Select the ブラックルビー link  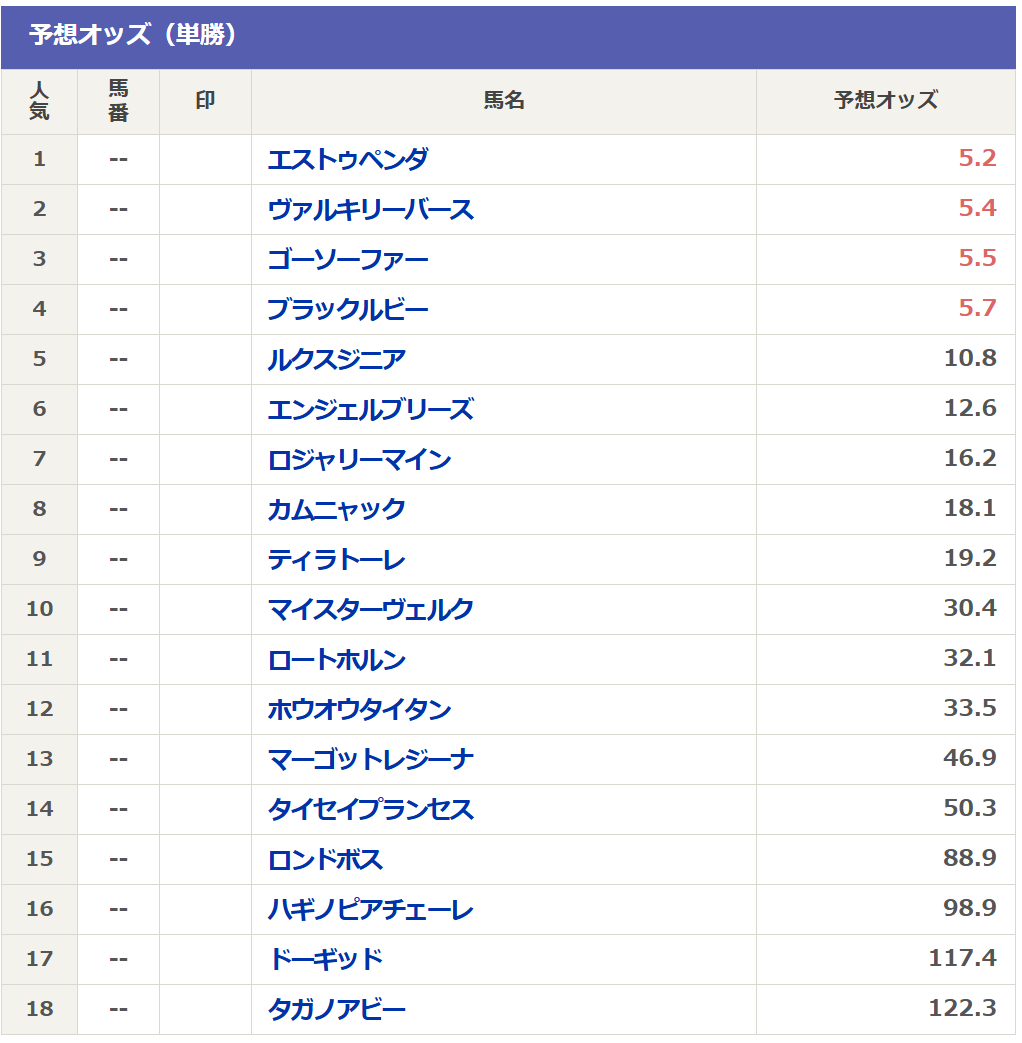click(x=348, y=309)
